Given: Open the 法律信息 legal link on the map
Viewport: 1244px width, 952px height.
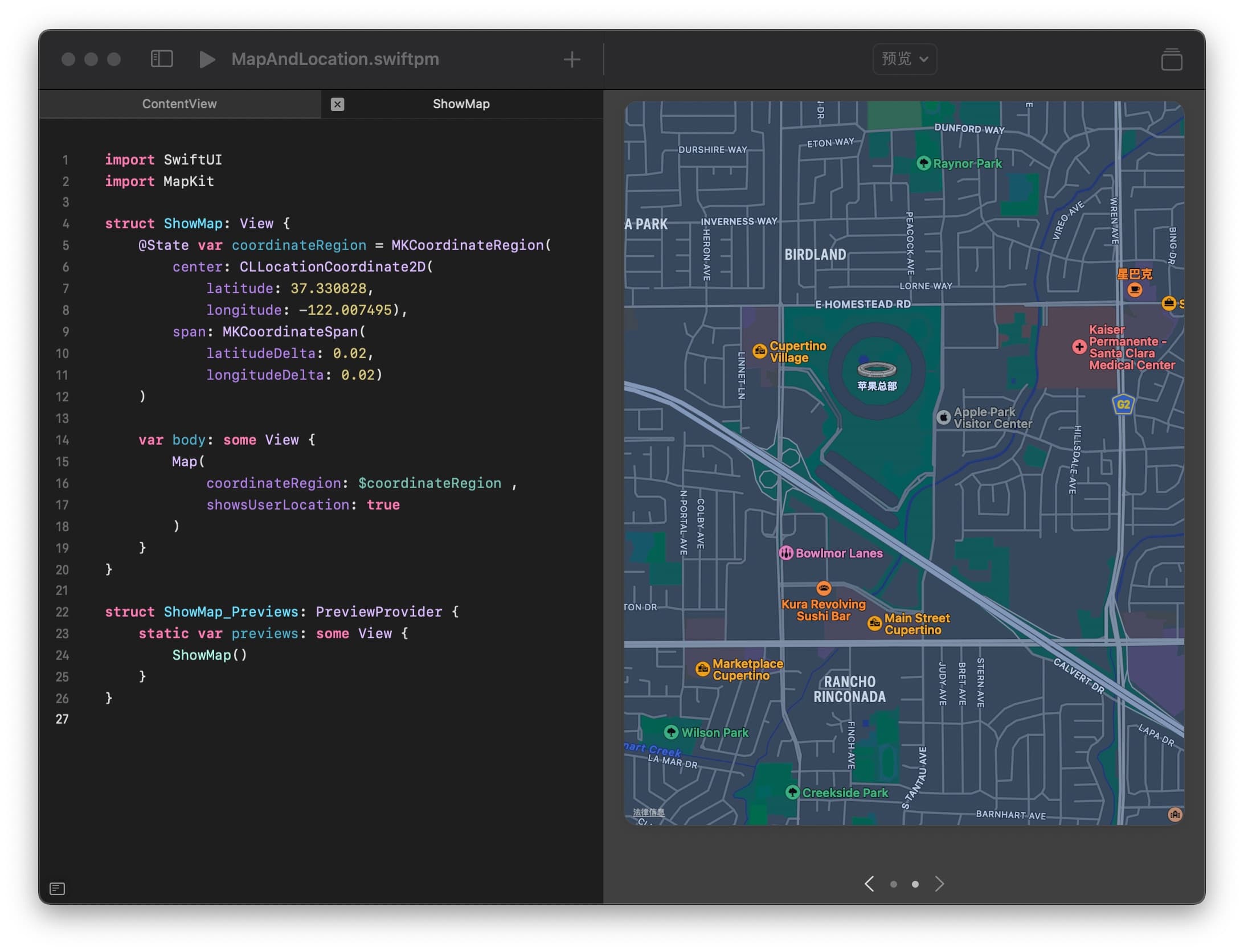Looking at the screenshot, I should pyautogui.click(x=648, y=812).
